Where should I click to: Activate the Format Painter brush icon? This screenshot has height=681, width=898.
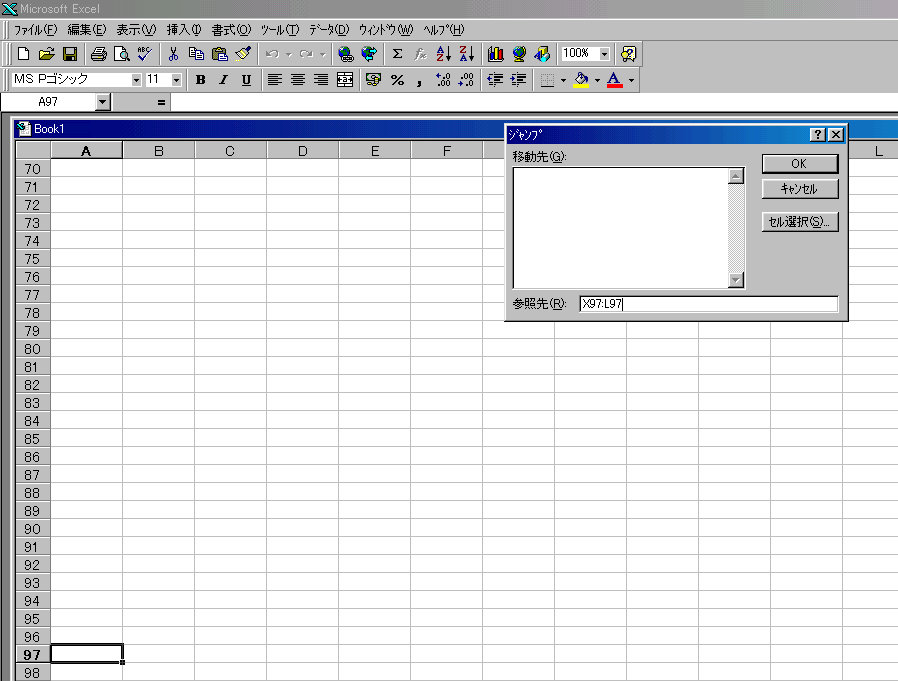(243, 54)
